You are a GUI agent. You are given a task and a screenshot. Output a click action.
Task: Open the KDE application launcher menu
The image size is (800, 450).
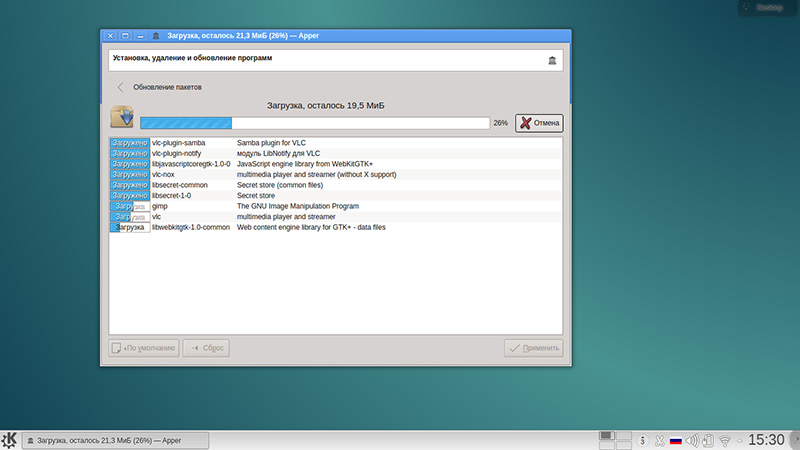point(9,440)
